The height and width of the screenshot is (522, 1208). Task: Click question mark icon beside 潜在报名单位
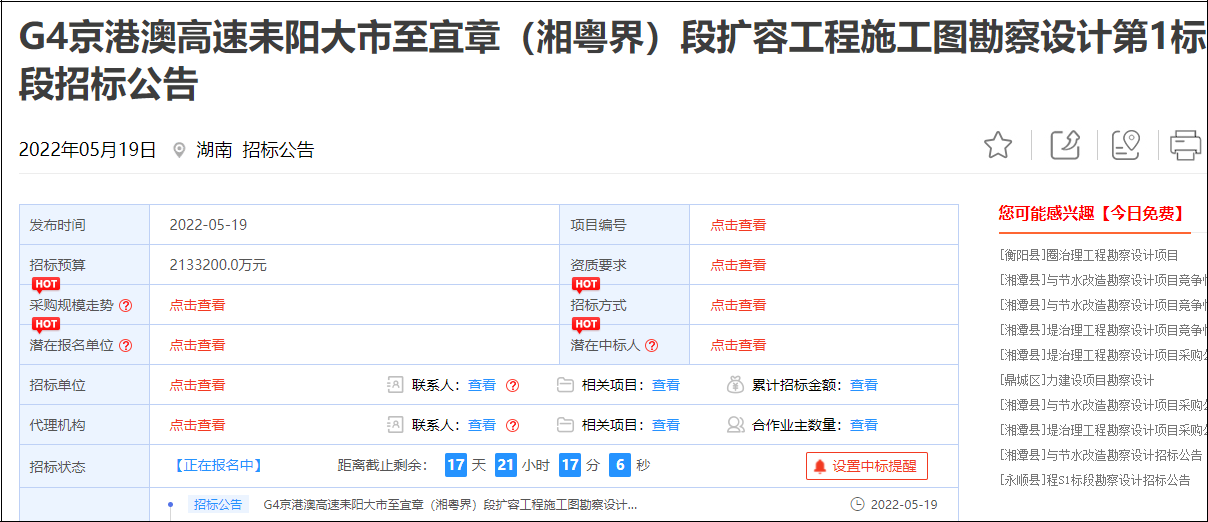pyautogui.click(x=126, y=345)
